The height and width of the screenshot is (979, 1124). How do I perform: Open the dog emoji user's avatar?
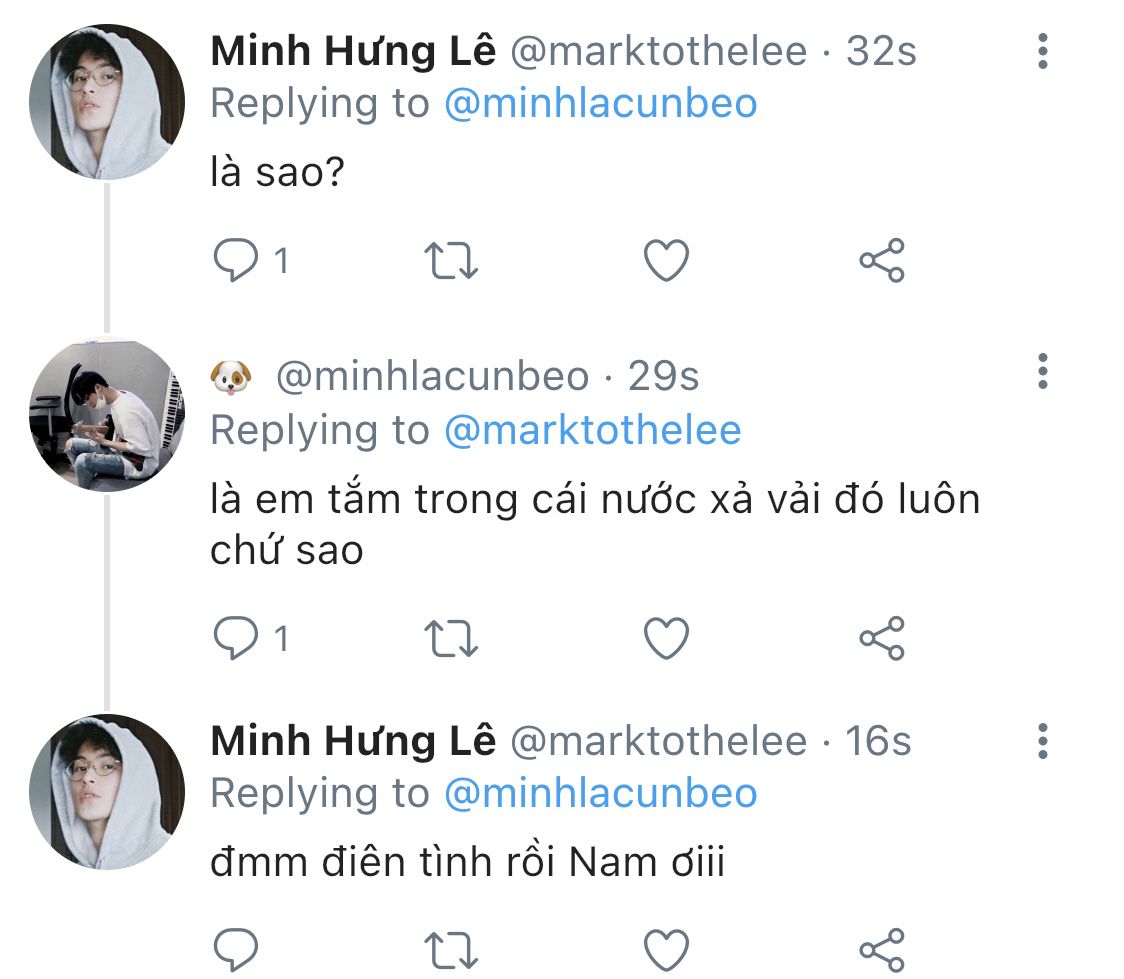click(x=108, y=414)
